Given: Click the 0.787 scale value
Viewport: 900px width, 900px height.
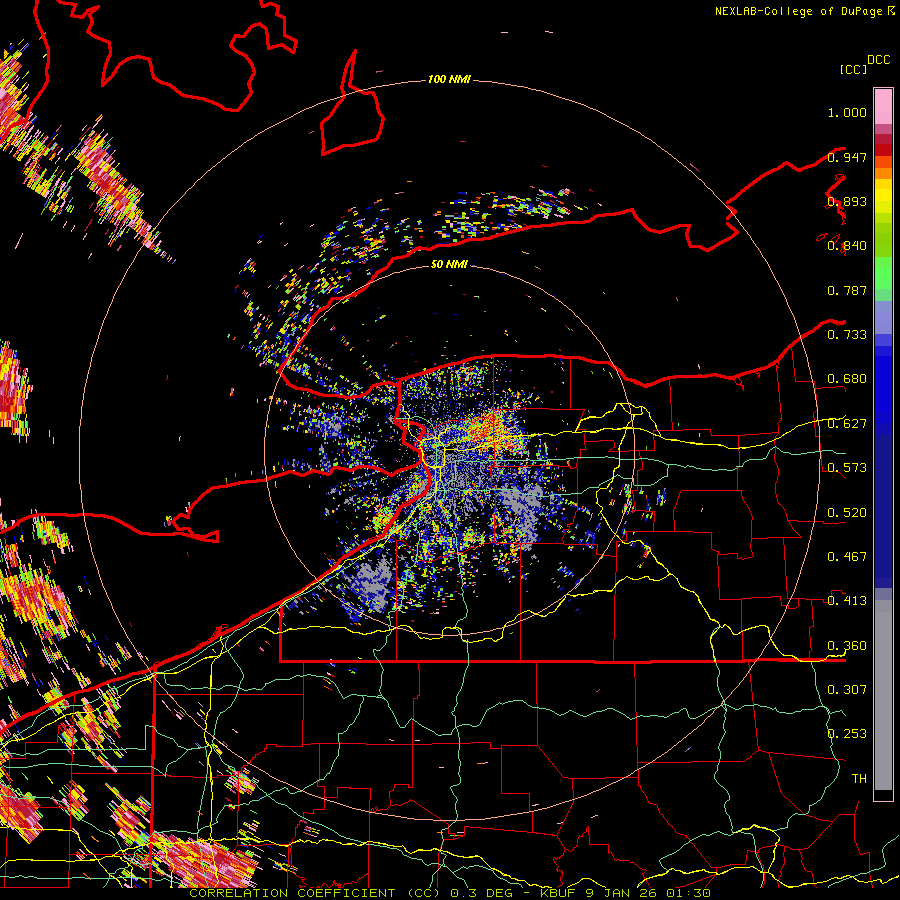Looking at the screenshot, I should [x=847, y=290].
